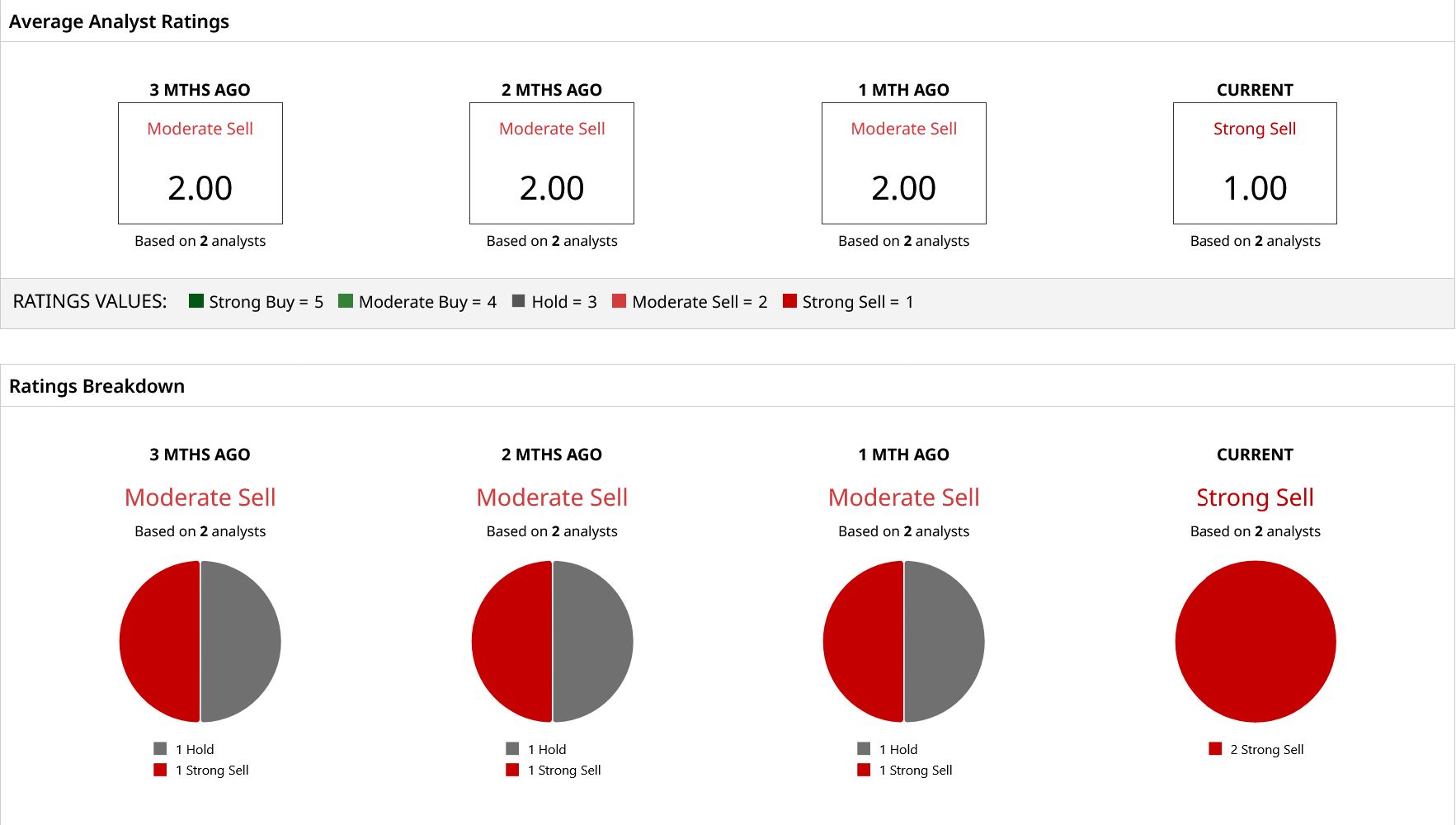Select the 3 MTHS AGO rating box showing 2.00

point(200,163)
